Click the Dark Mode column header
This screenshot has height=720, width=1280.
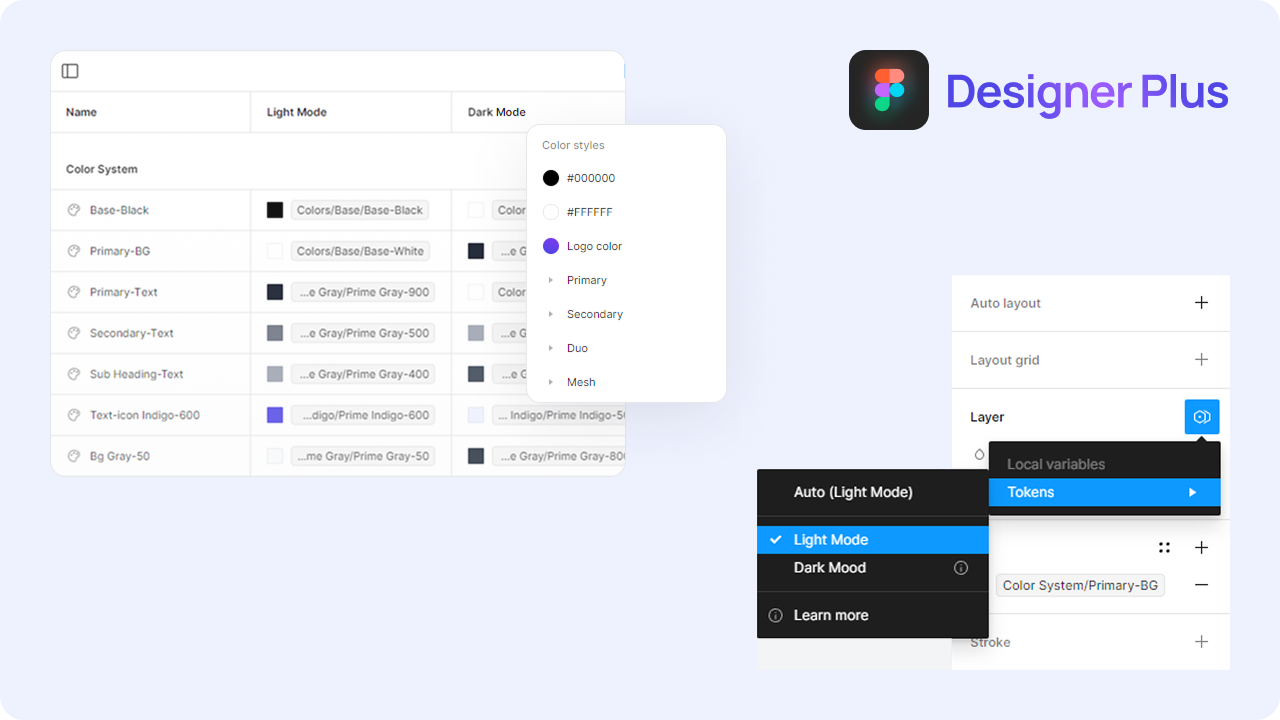(496, 112)
